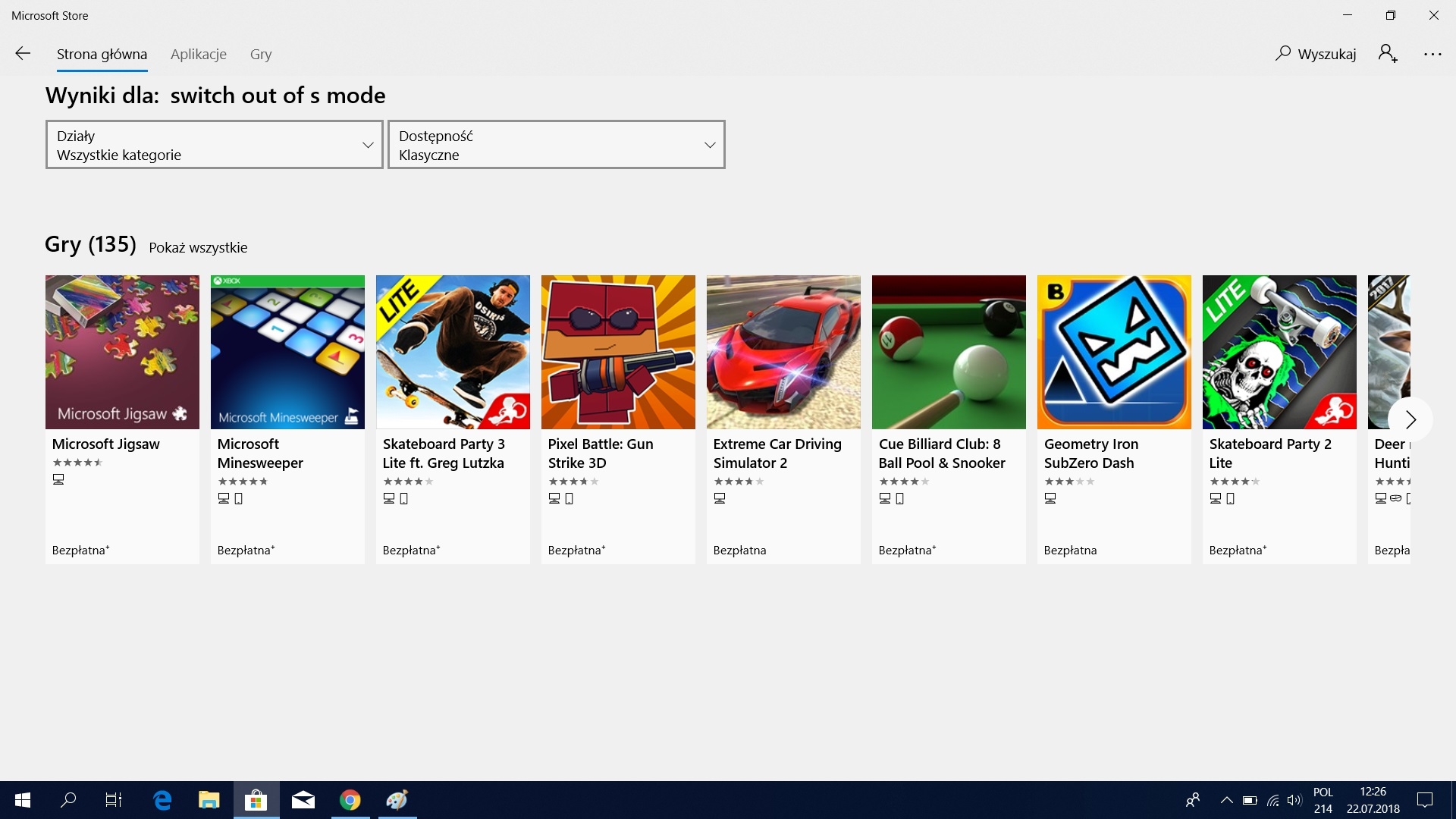Open the Windows Start menu
The height and width of the screenshot is (819, 1456).
[23, 800]
